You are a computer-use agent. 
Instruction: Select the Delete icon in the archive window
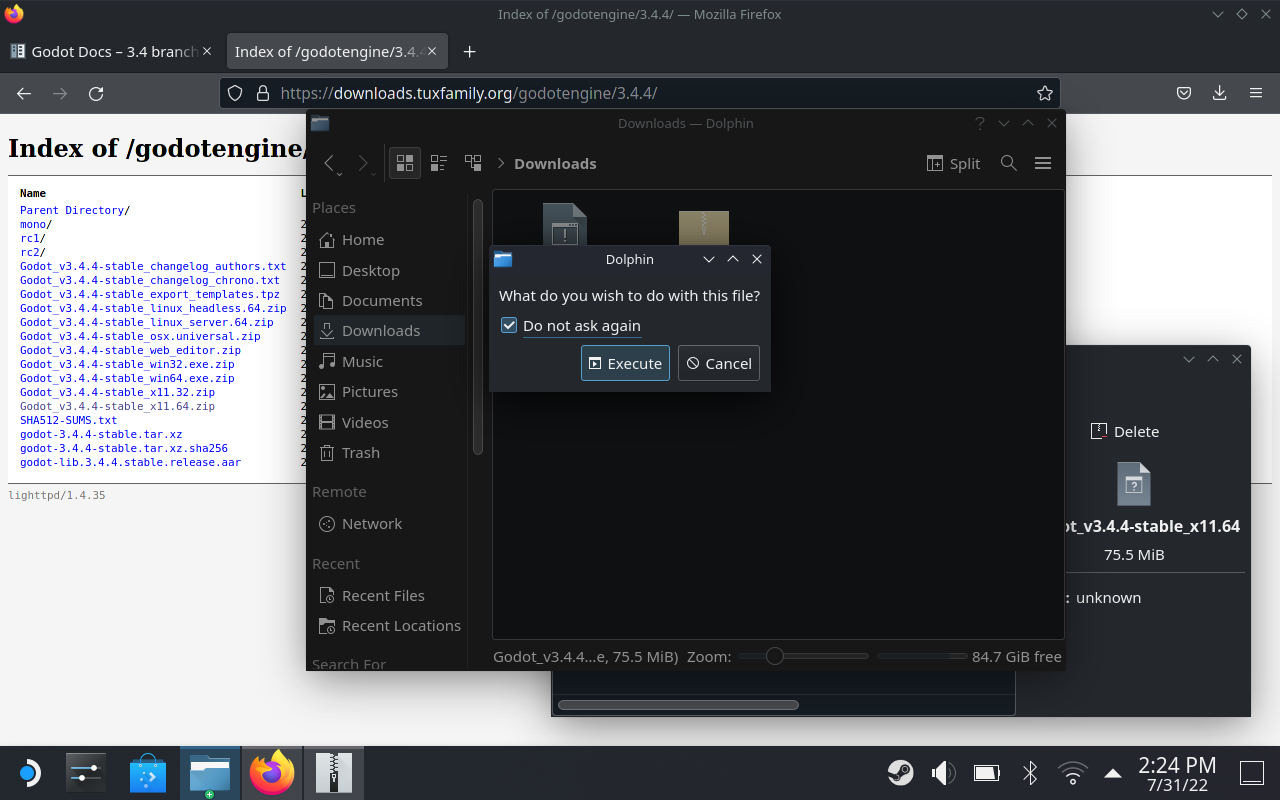1125,431
